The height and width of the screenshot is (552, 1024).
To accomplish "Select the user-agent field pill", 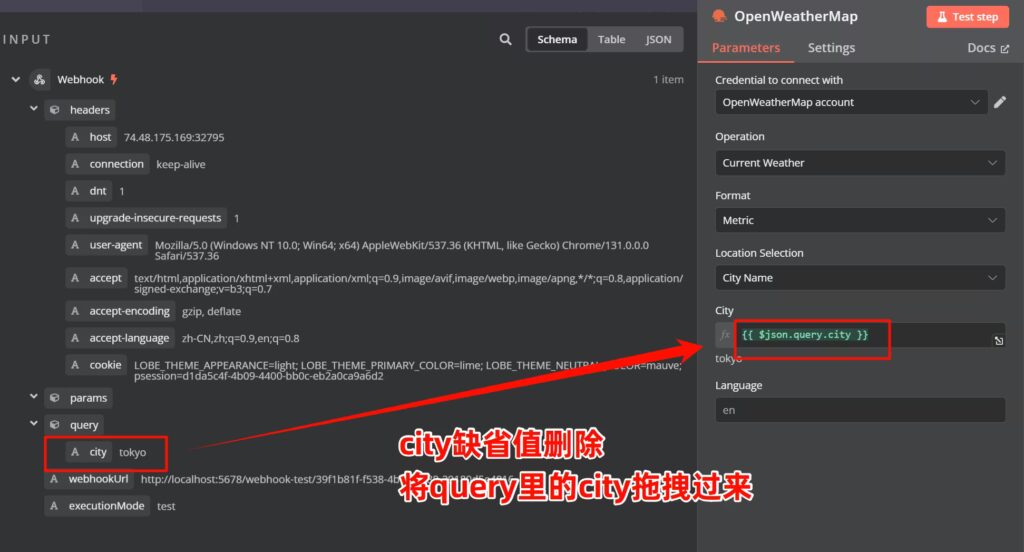I will [x=106, y=245].
